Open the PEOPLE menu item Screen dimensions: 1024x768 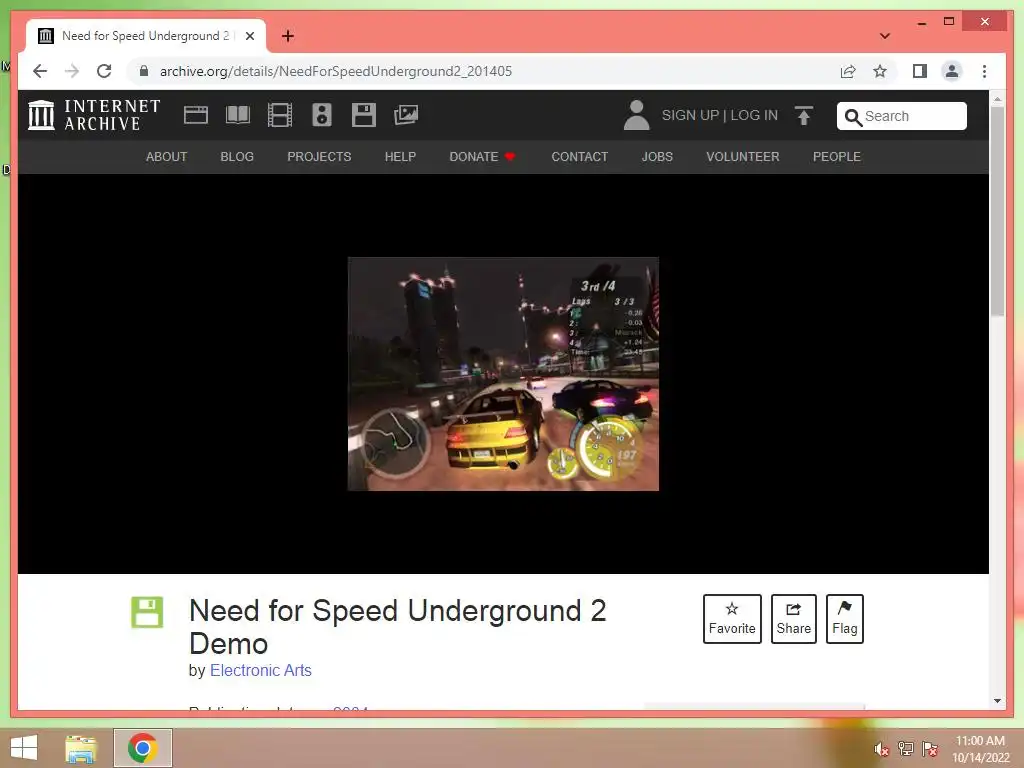837,157
